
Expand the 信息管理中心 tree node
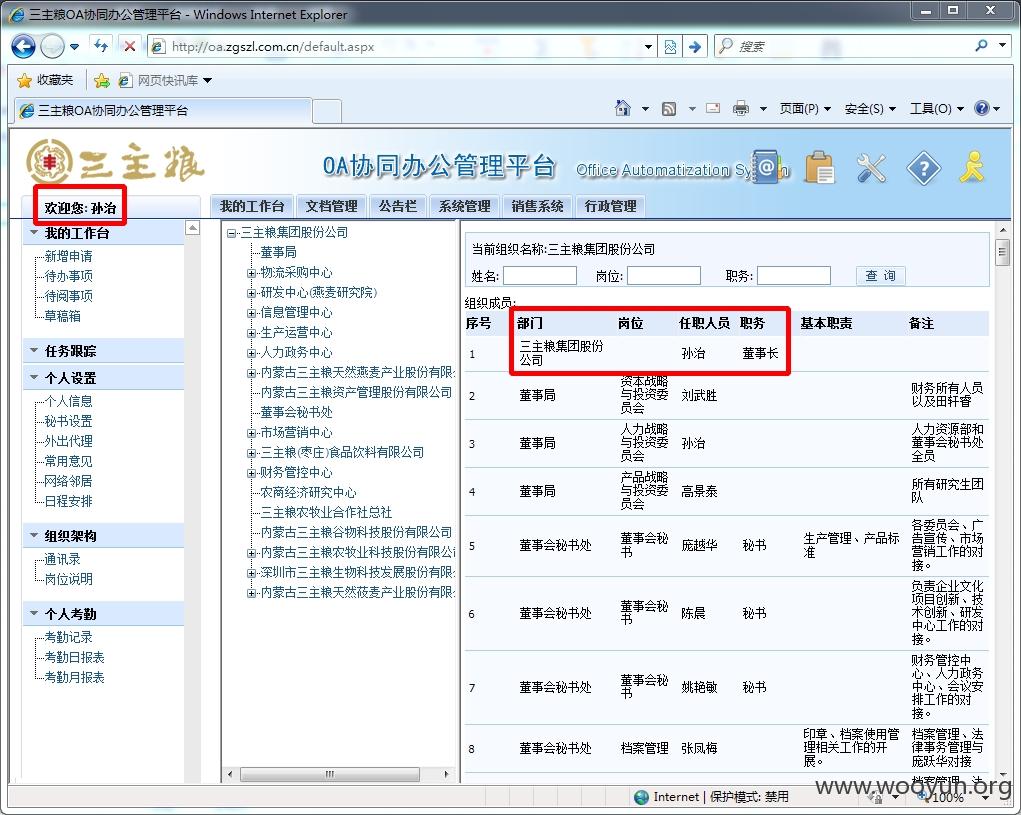coord(251,313)
